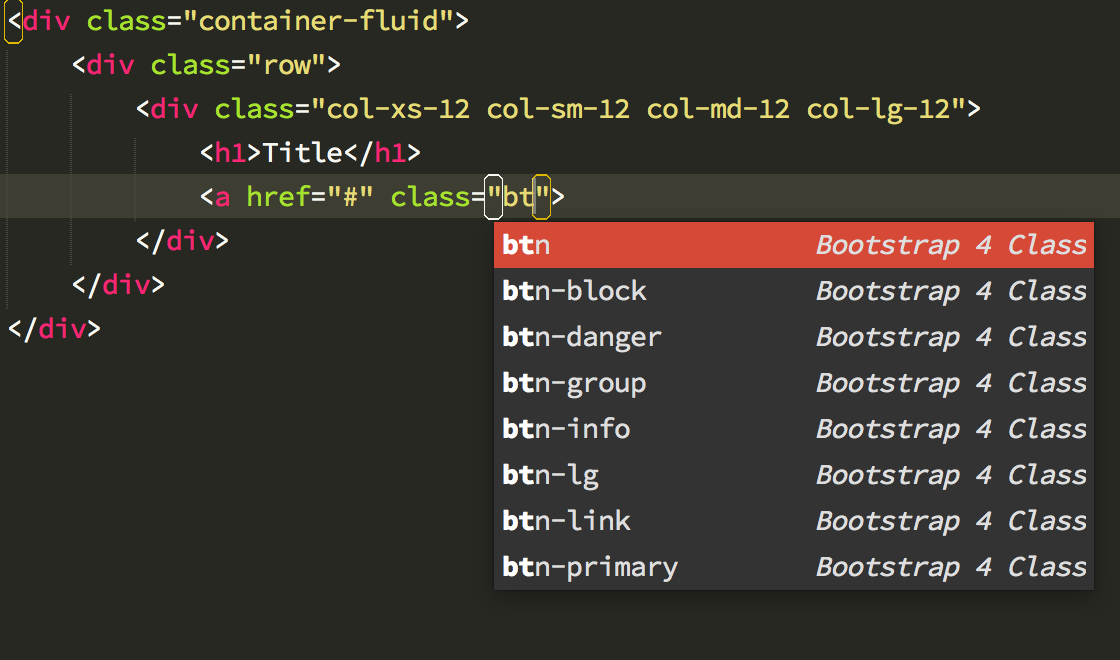Choose "btn-block" from the autocomplete list
The height and width of the screenshot is (660, 1120).
[x=794, y=291]
